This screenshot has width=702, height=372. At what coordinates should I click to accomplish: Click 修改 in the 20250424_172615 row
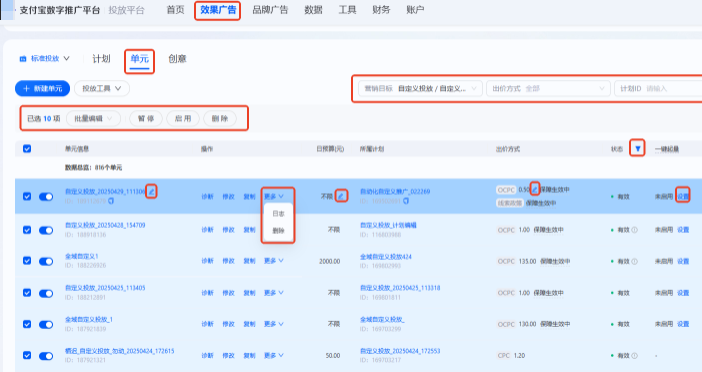(228, 355)
